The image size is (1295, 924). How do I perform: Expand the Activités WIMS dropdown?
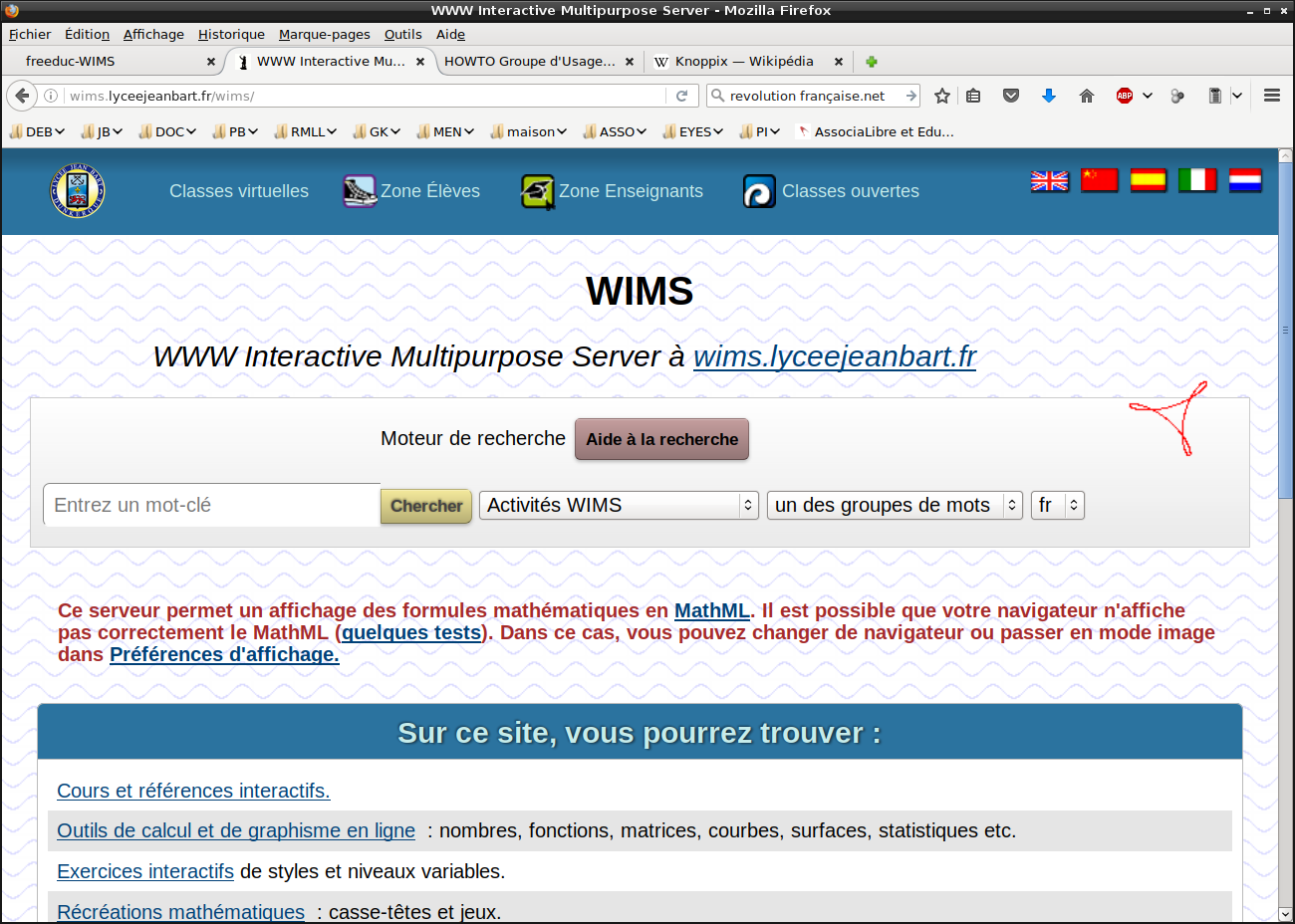(x=619, y=506)
